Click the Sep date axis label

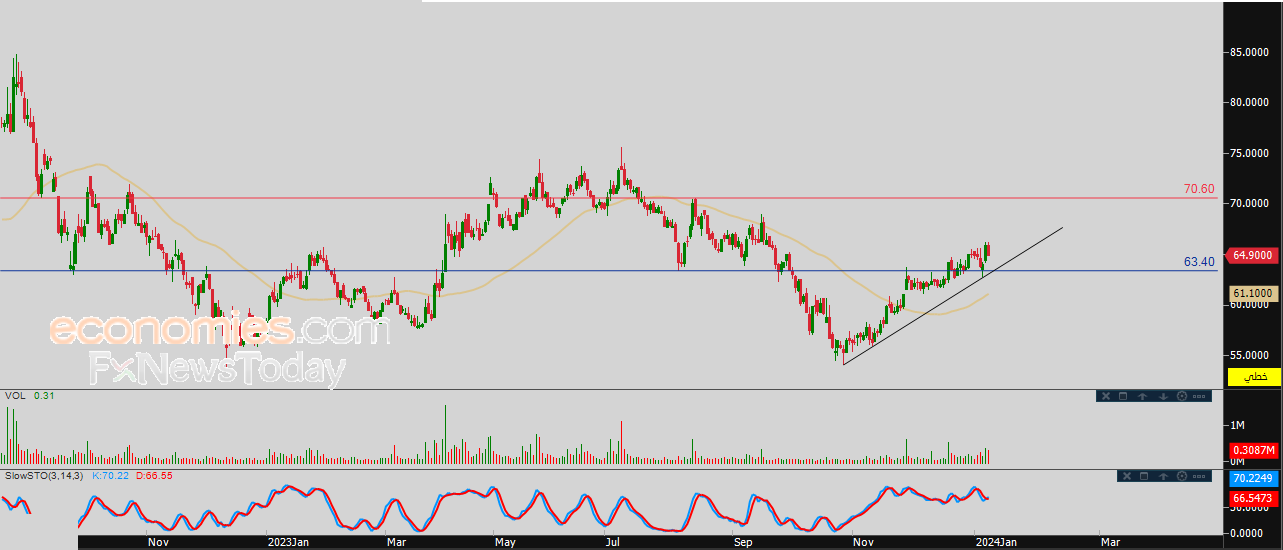coord(742,542)
